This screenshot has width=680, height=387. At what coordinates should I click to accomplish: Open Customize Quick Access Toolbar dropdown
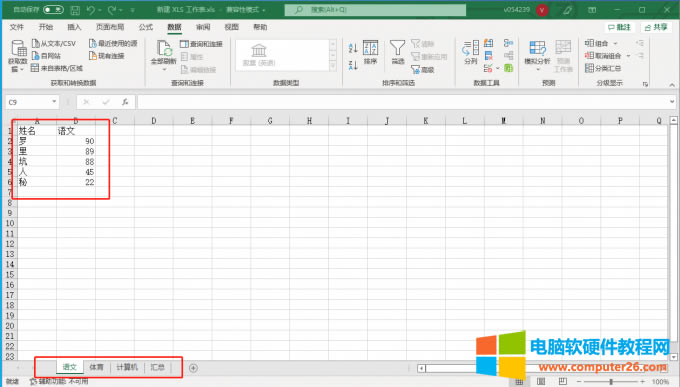pos(132,10)
